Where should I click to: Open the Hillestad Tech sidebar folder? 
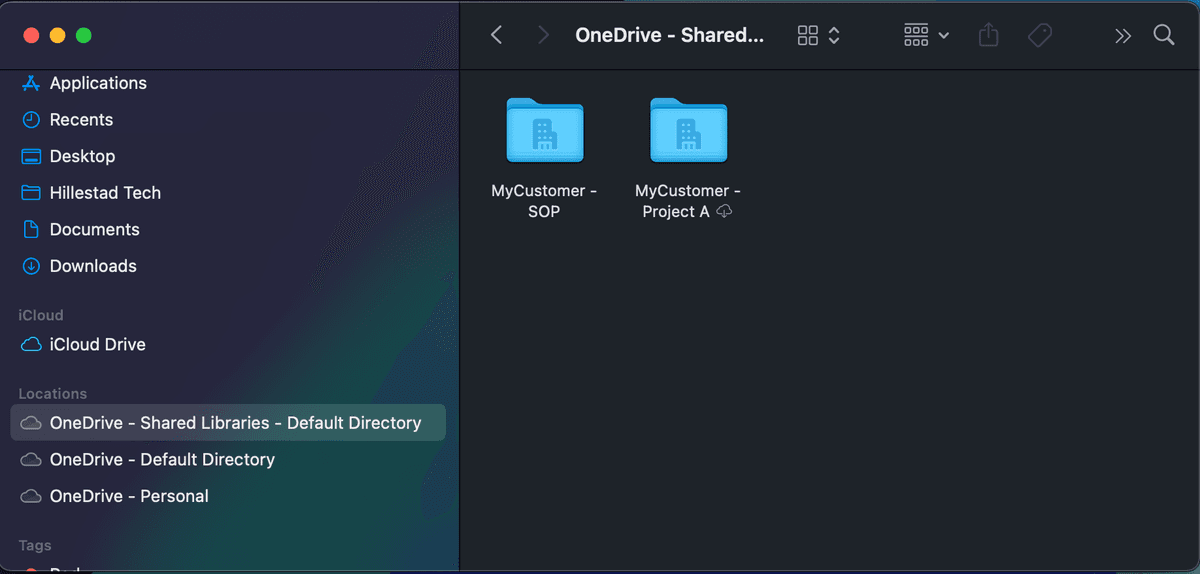105,192
